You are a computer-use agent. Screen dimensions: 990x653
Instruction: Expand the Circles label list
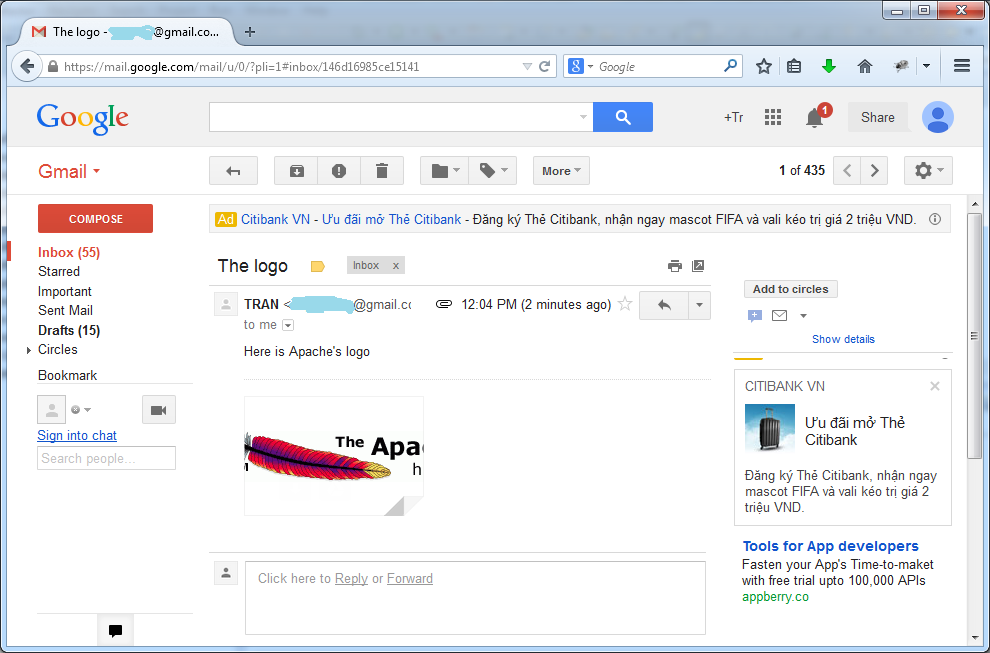click(x=28, y=350)
